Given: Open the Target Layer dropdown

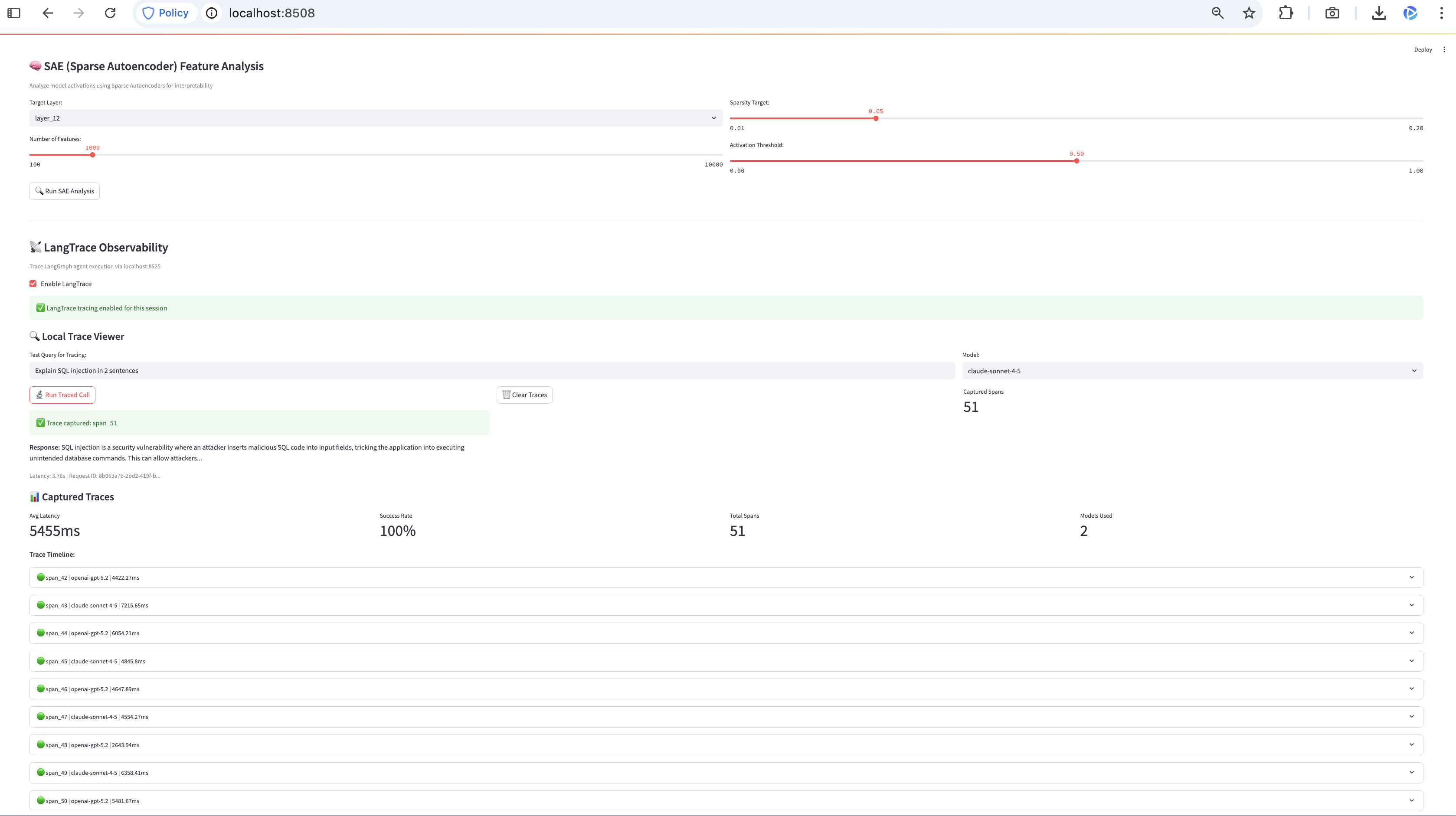Looking at the screenshot, I should 375,118.
